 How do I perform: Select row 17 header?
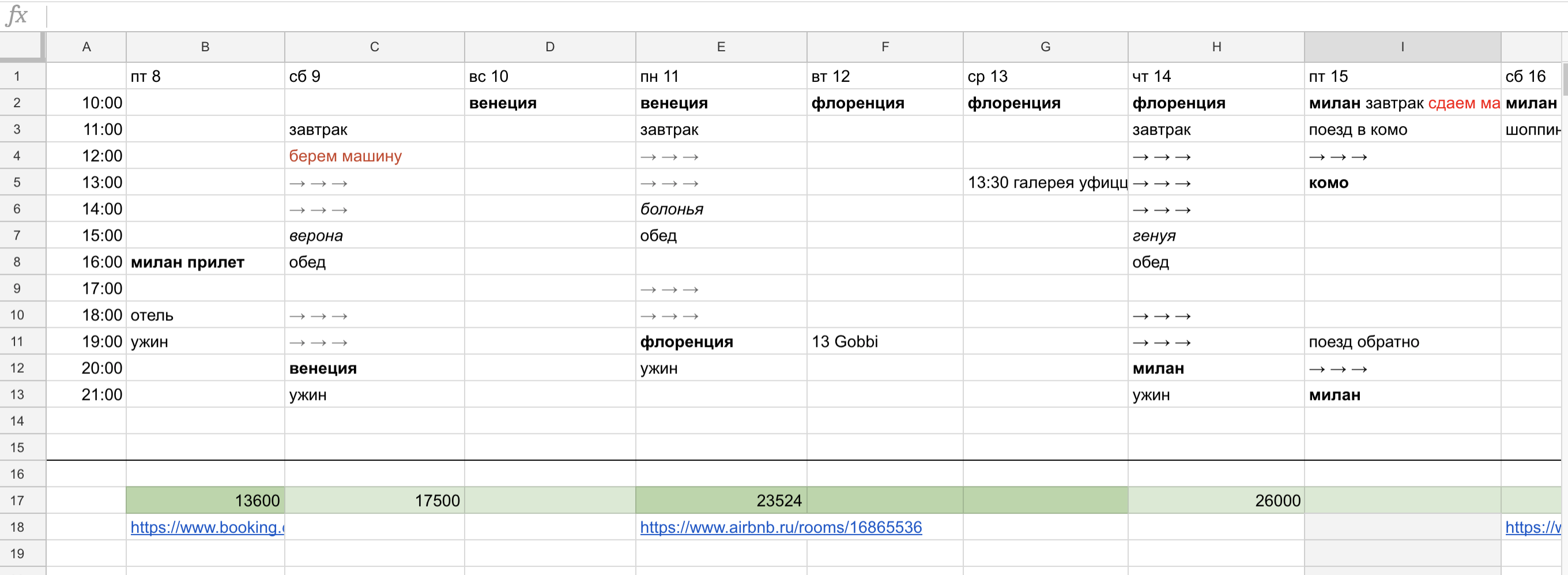coord(17,500)
